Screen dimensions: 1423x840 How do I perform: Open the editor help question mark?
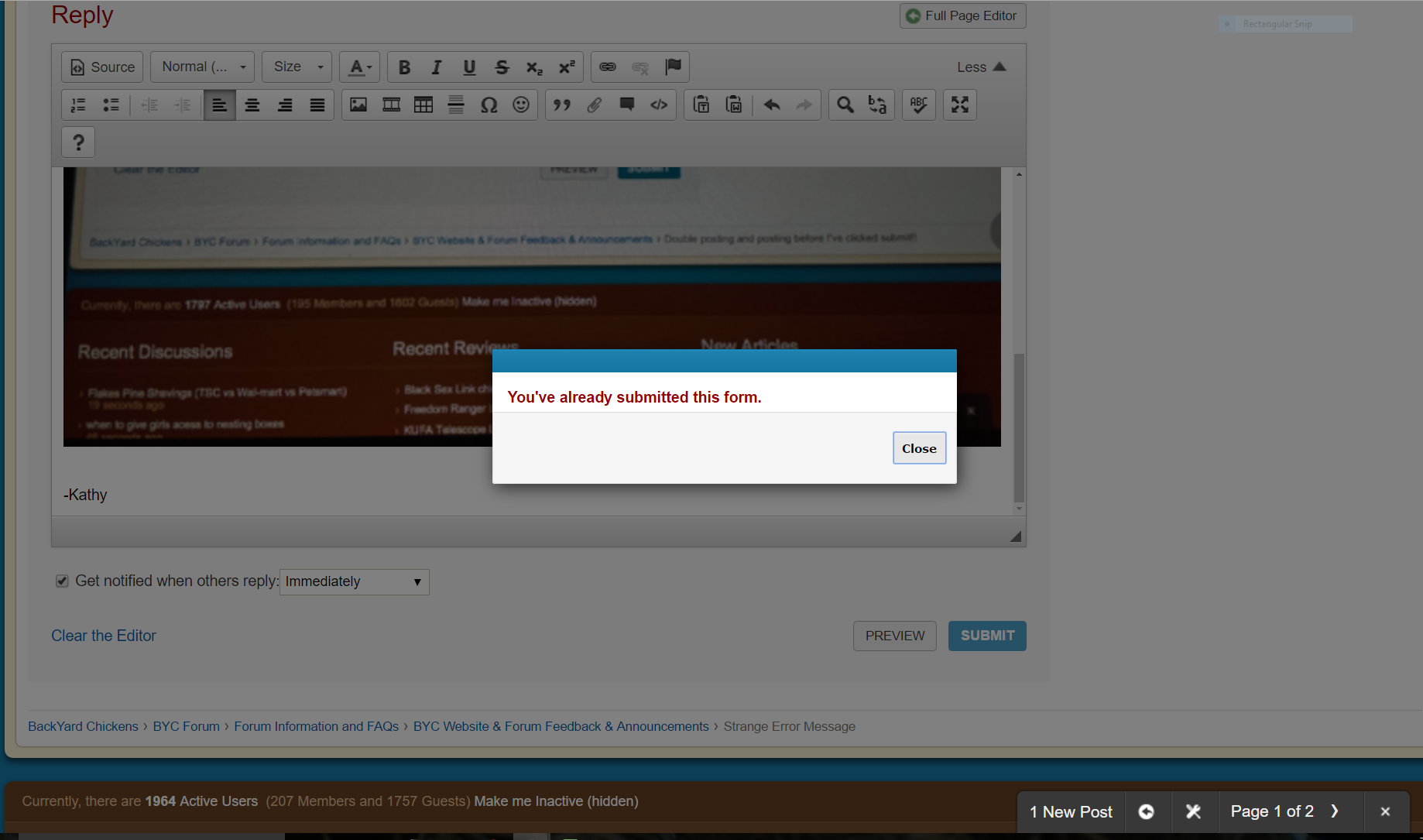[x=78, y=142]
